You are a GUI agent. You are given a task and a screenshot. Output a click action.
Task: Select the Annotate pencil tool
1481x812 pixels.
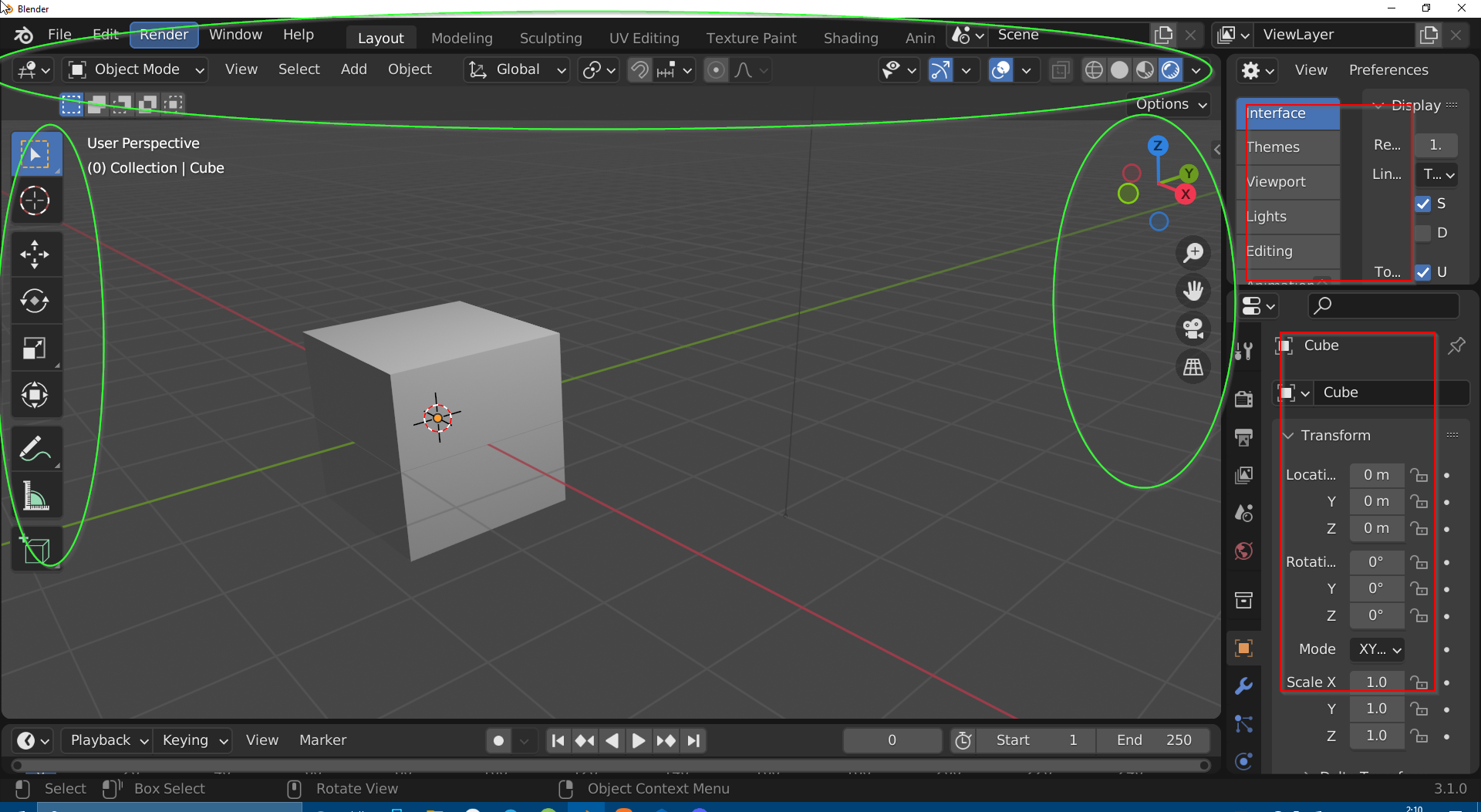click(35, 448)
